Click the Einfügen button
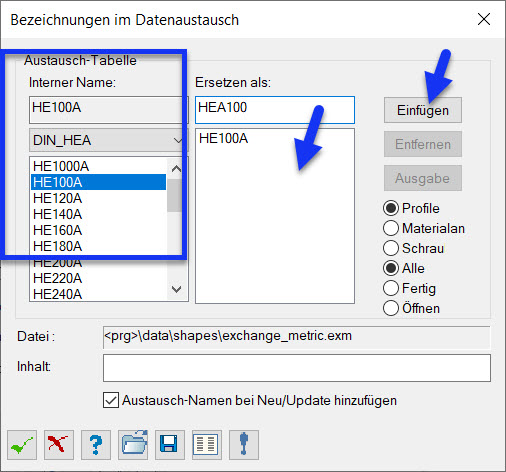This screenshot has height=472, width=506. coord(423,110)
